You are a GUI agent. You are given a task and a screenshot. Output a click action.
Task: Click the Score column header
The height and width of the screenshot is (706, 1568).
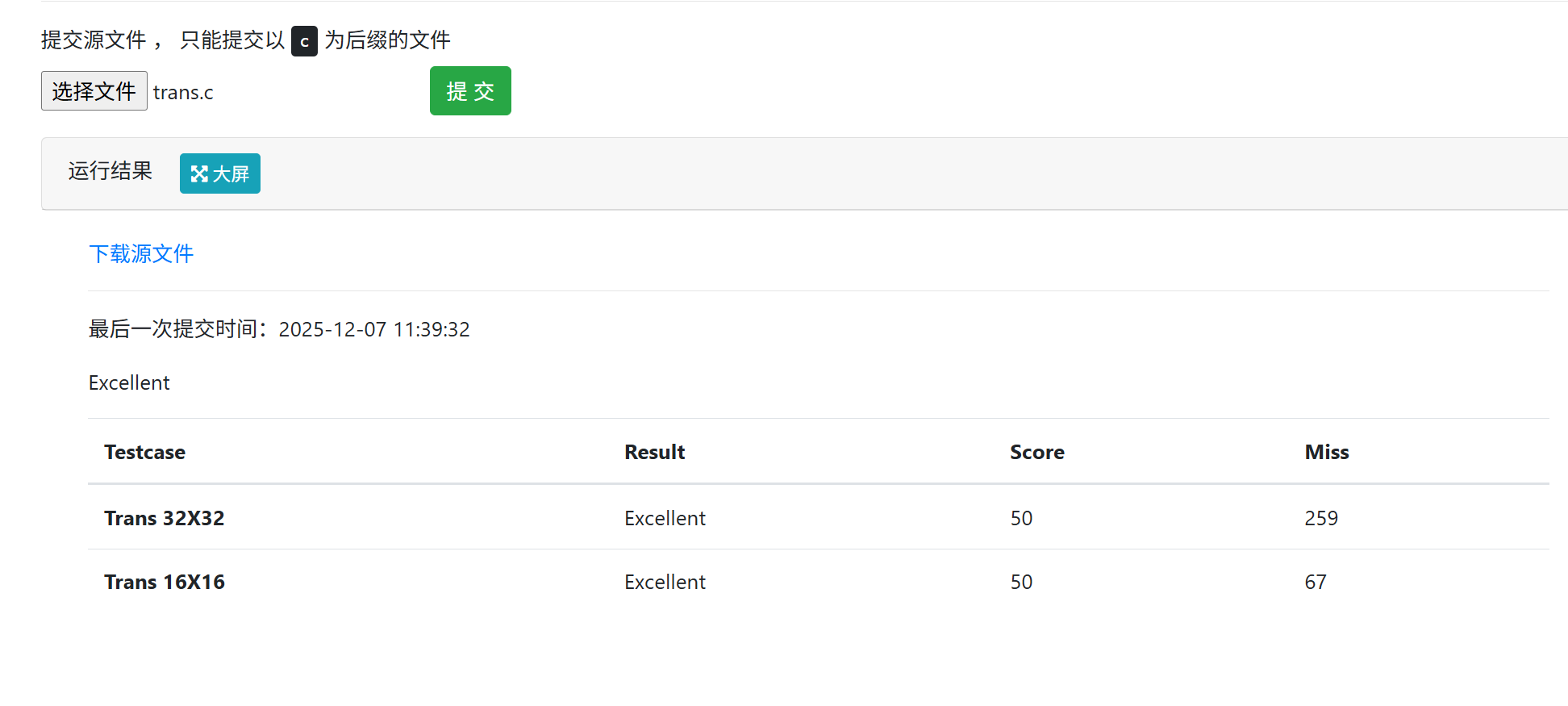click(x=1036, y=452)
